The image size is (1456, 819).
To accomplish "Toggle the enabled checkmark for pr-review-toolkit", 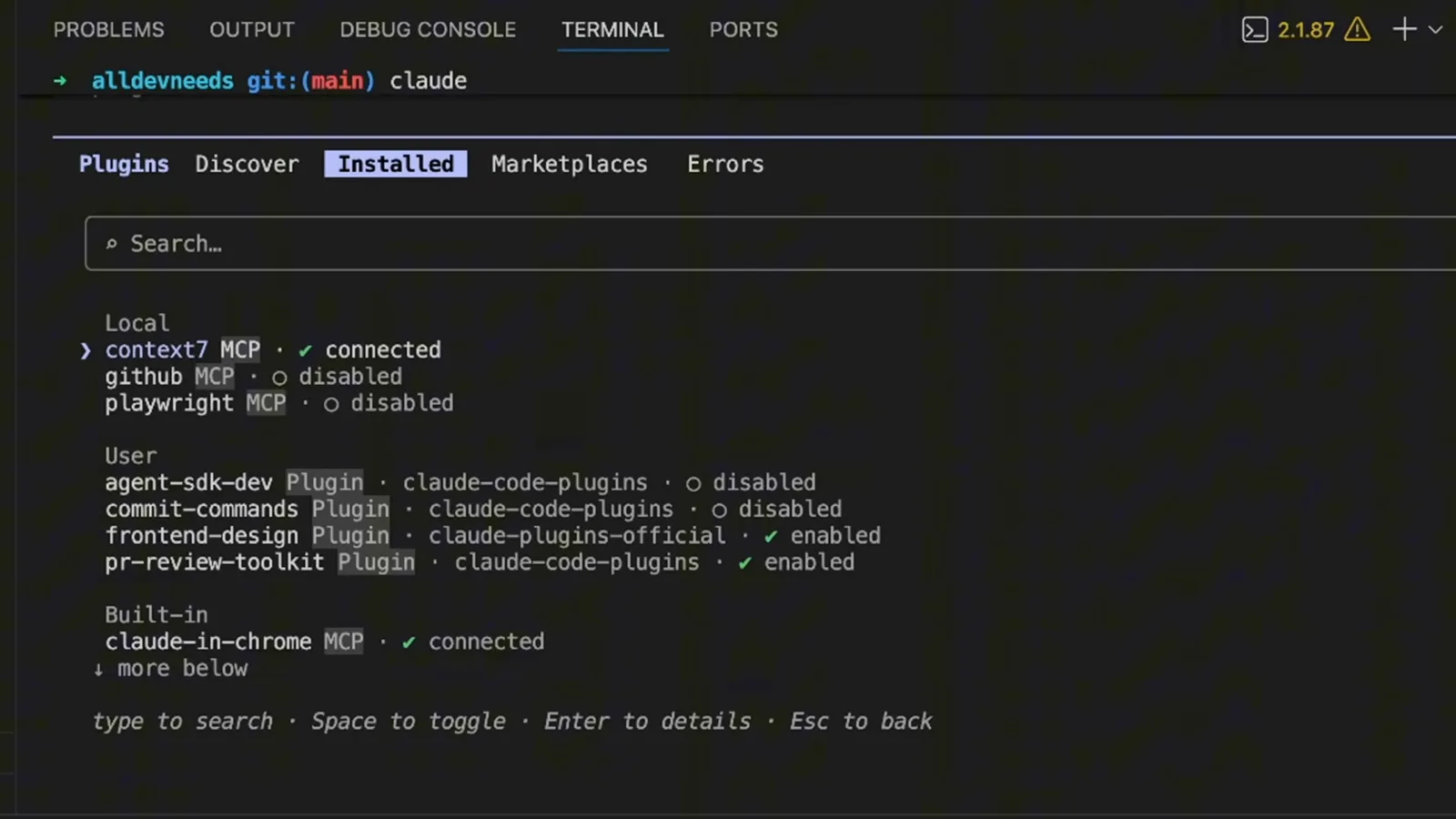I will [x=745, y=563].
